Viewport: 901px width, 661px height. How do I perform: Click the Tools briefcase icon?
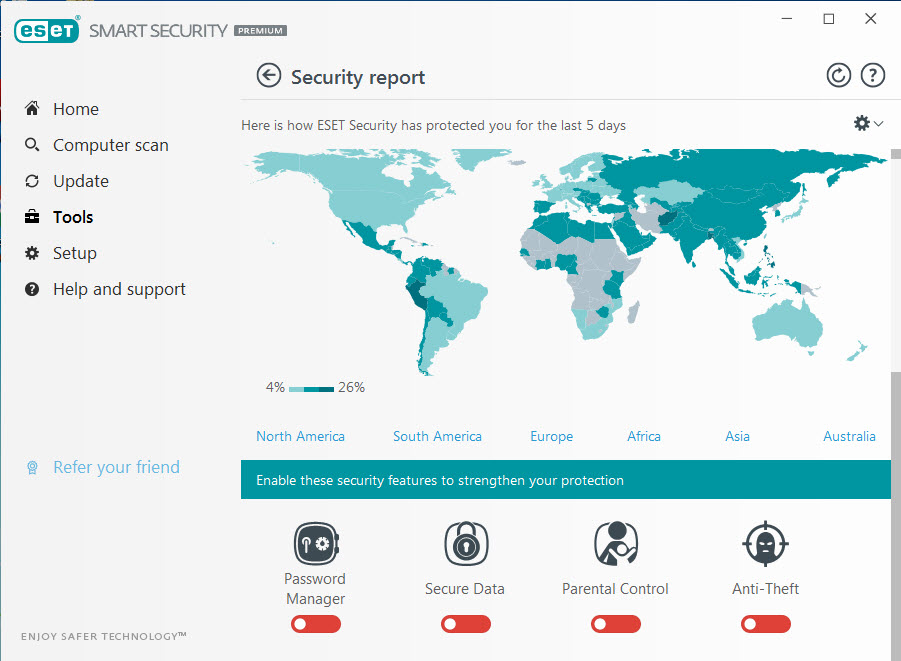coord(32,217)
